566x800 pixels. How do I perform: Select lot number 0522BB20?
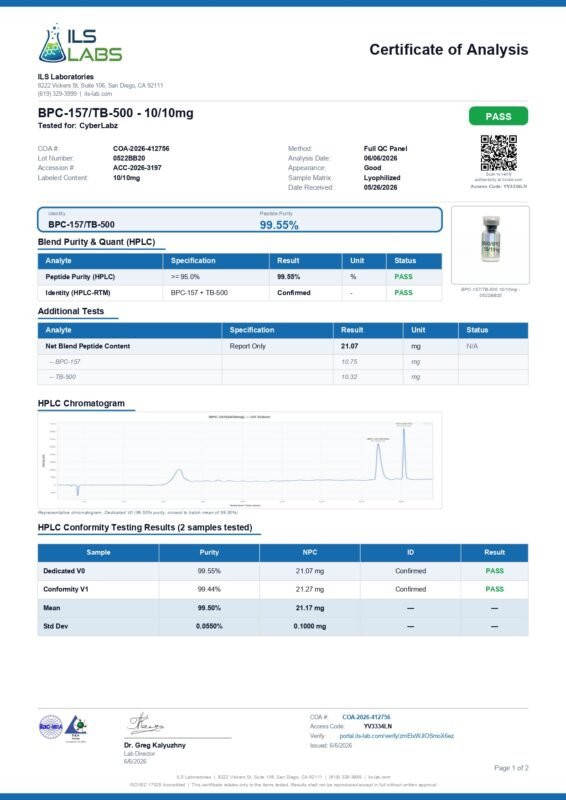coord(129,158)
